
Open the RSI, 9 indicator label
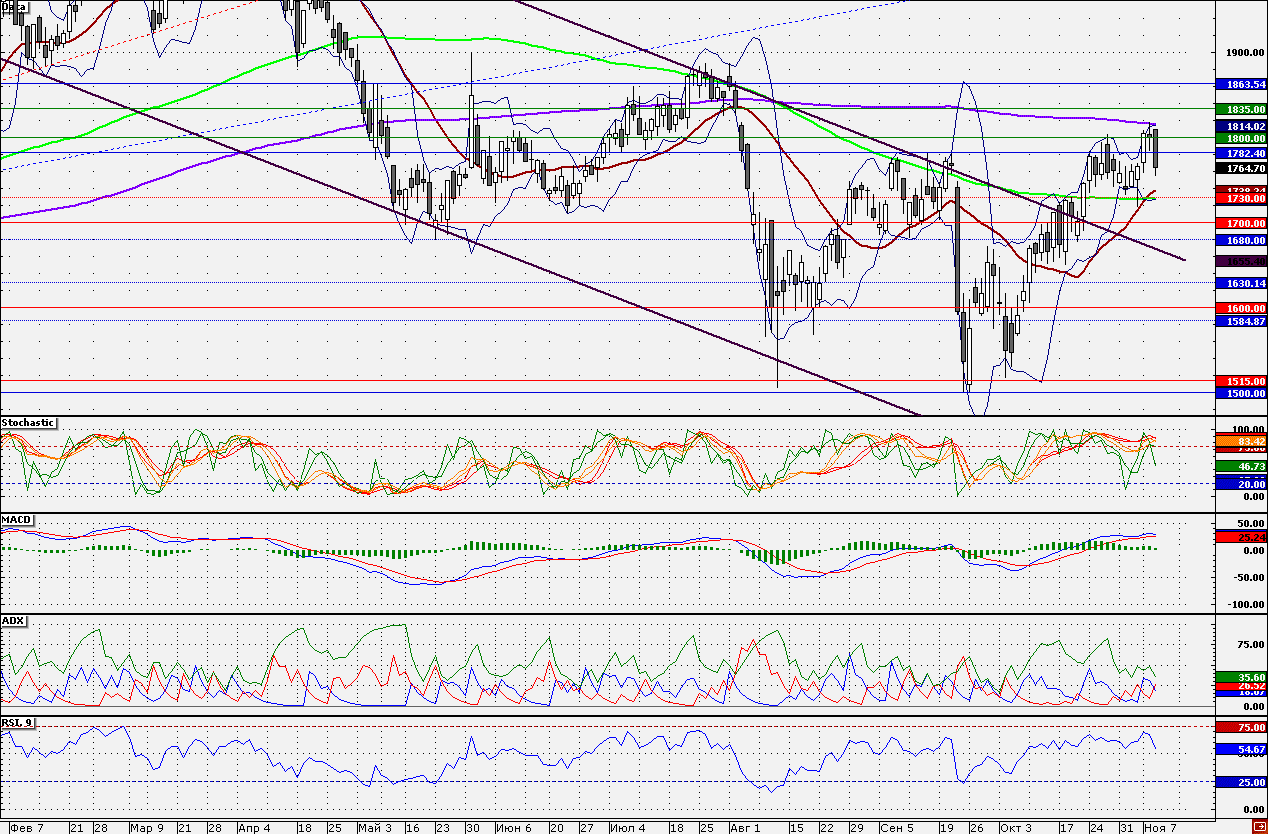click(x=18, y=721)
